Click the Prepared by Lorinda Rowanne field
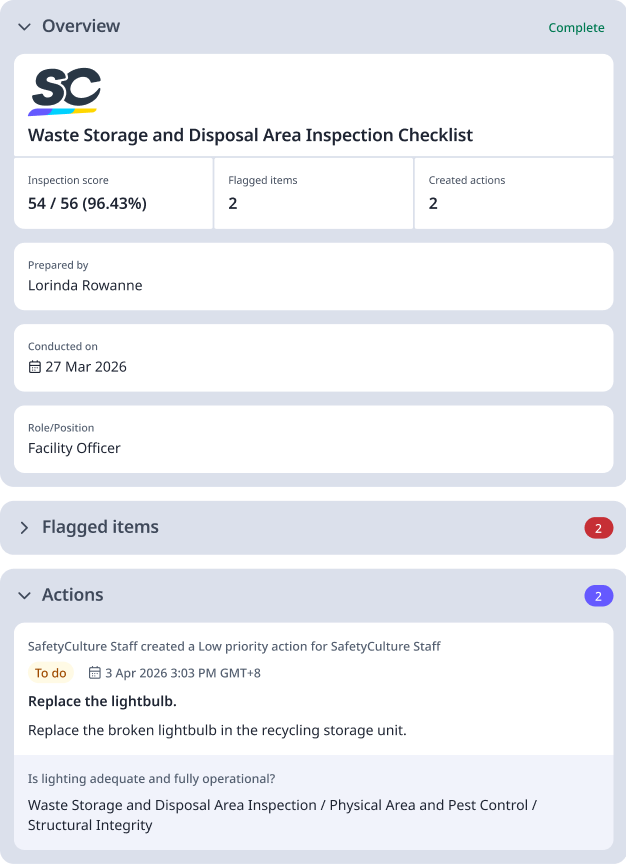The width and height of the screenshot is (626, 864). pos(313,276)
